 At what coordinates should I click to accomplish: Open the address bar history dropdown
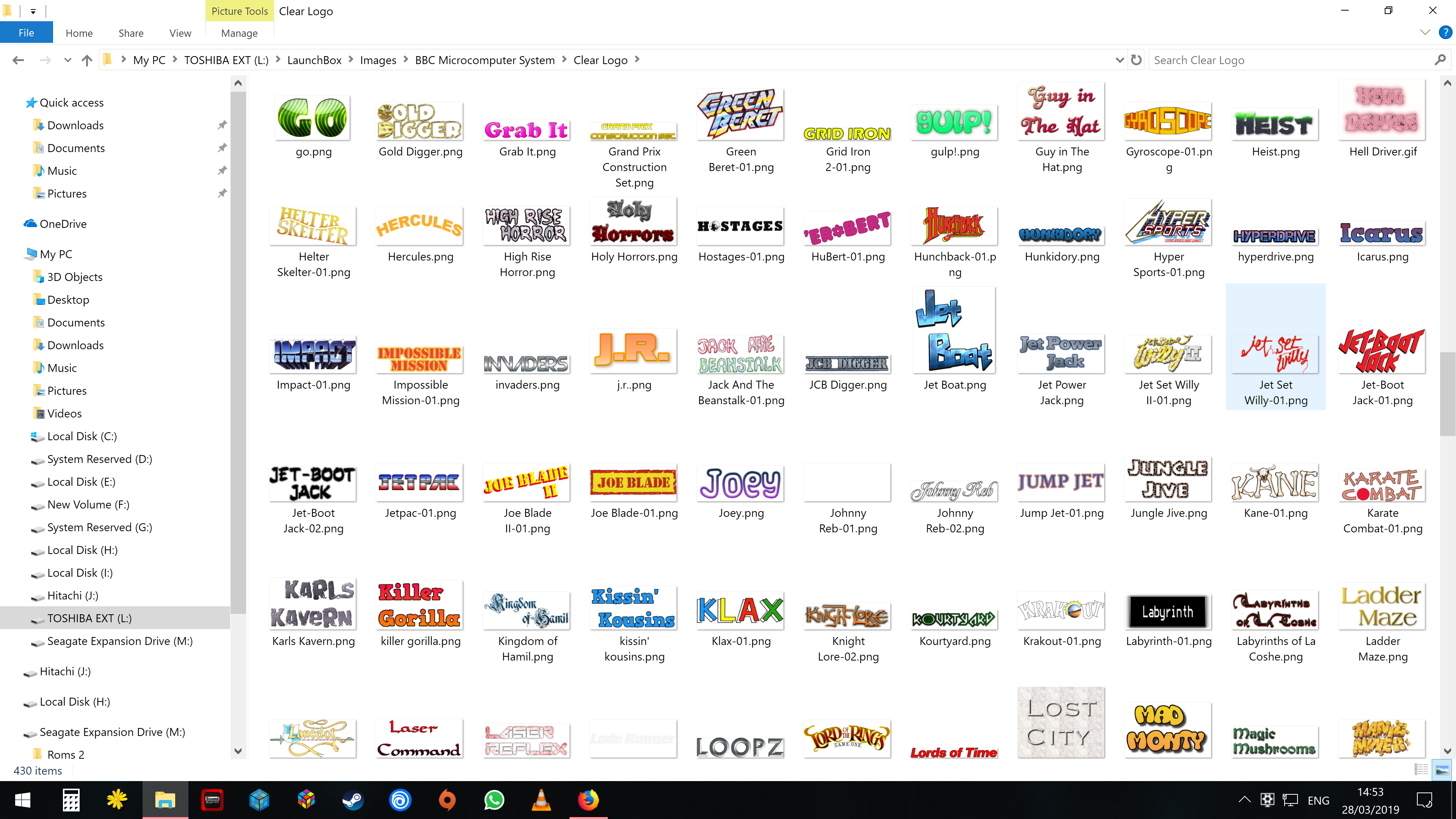[1119, 60]
